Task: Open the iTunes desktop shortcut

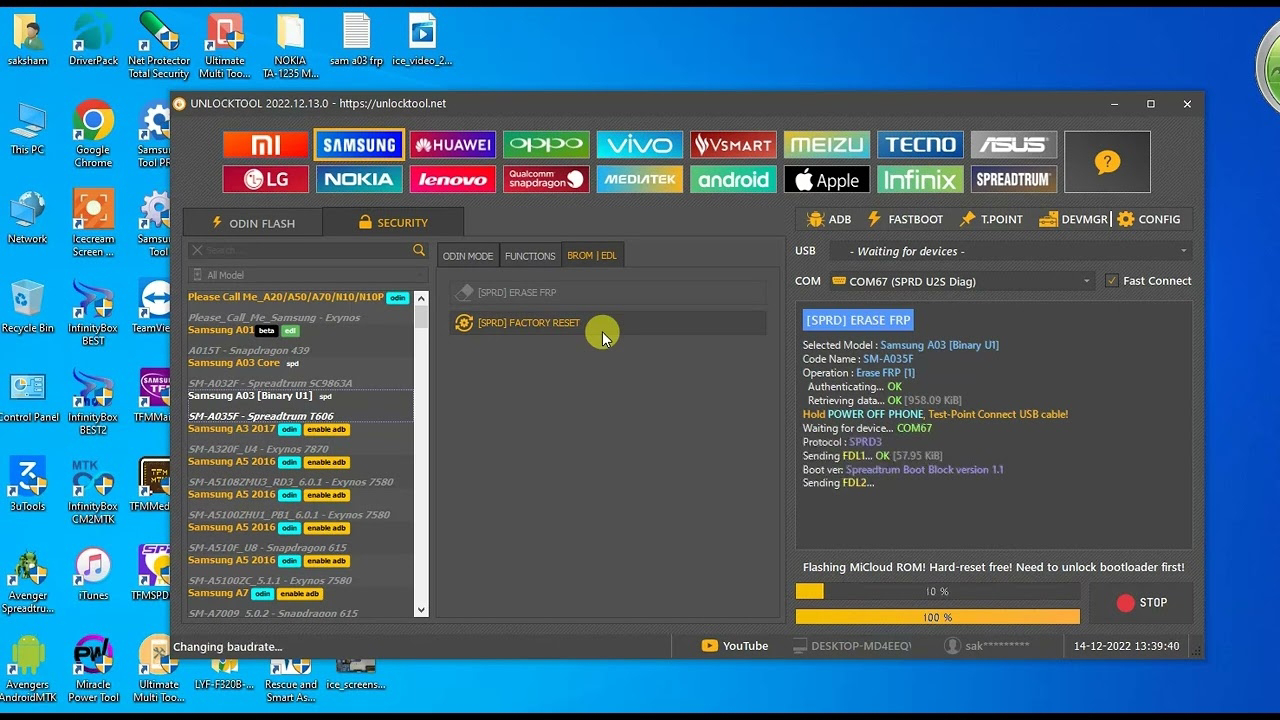Action: pyautogui.click(x=93, y=574)
